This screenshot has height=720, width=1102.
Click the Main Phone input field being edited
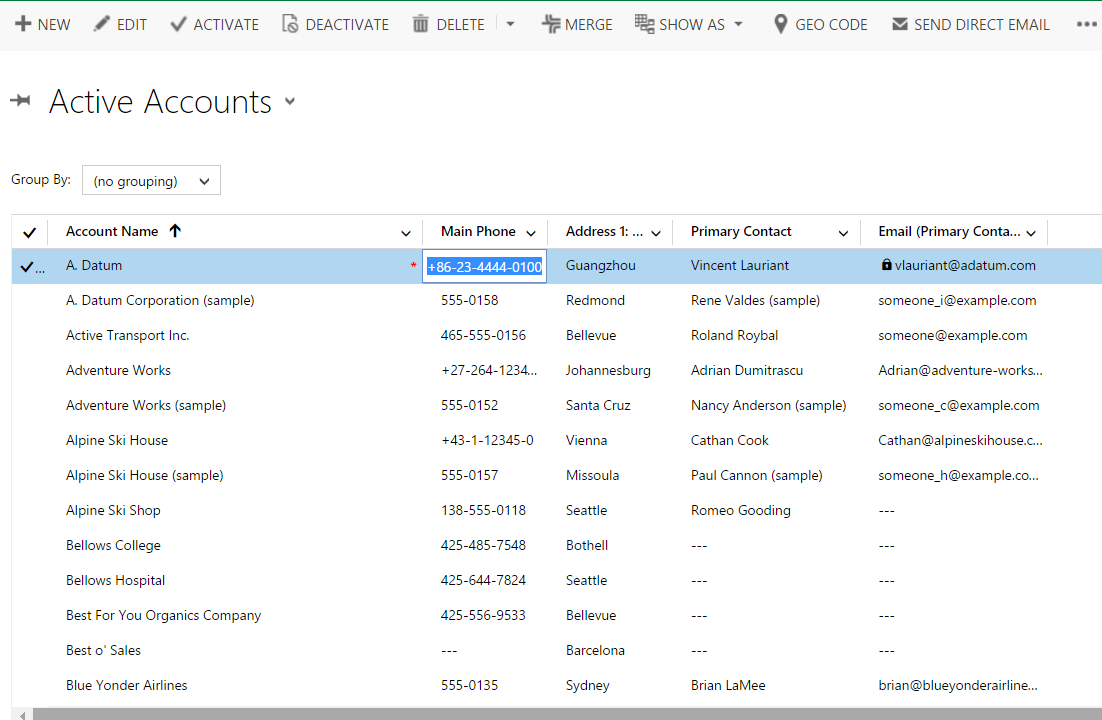click(x=484, y=265)
